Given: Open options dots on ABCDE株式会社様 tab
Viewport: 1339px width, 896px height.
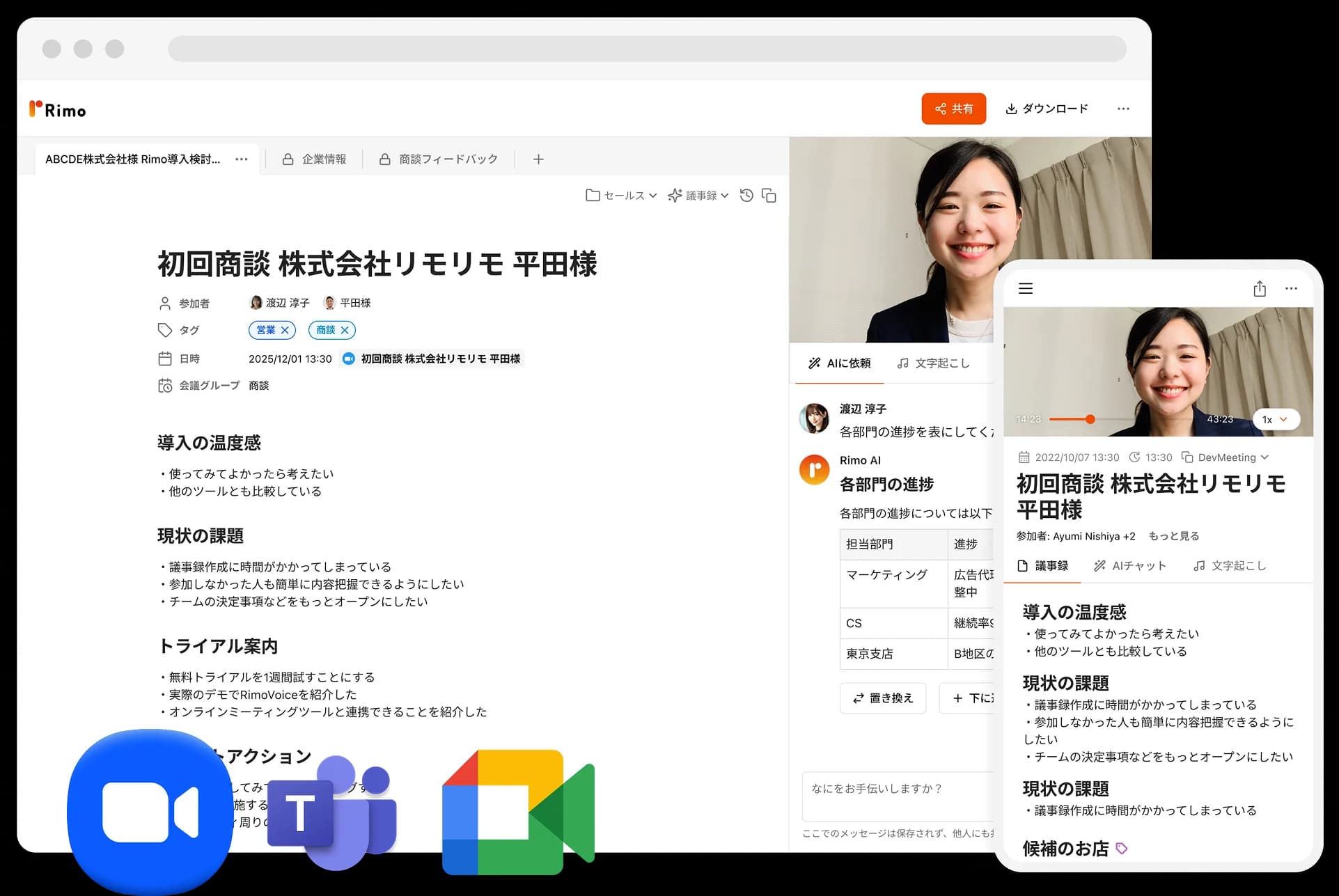Looking at the screenshot, I should (x=242, y=159).
